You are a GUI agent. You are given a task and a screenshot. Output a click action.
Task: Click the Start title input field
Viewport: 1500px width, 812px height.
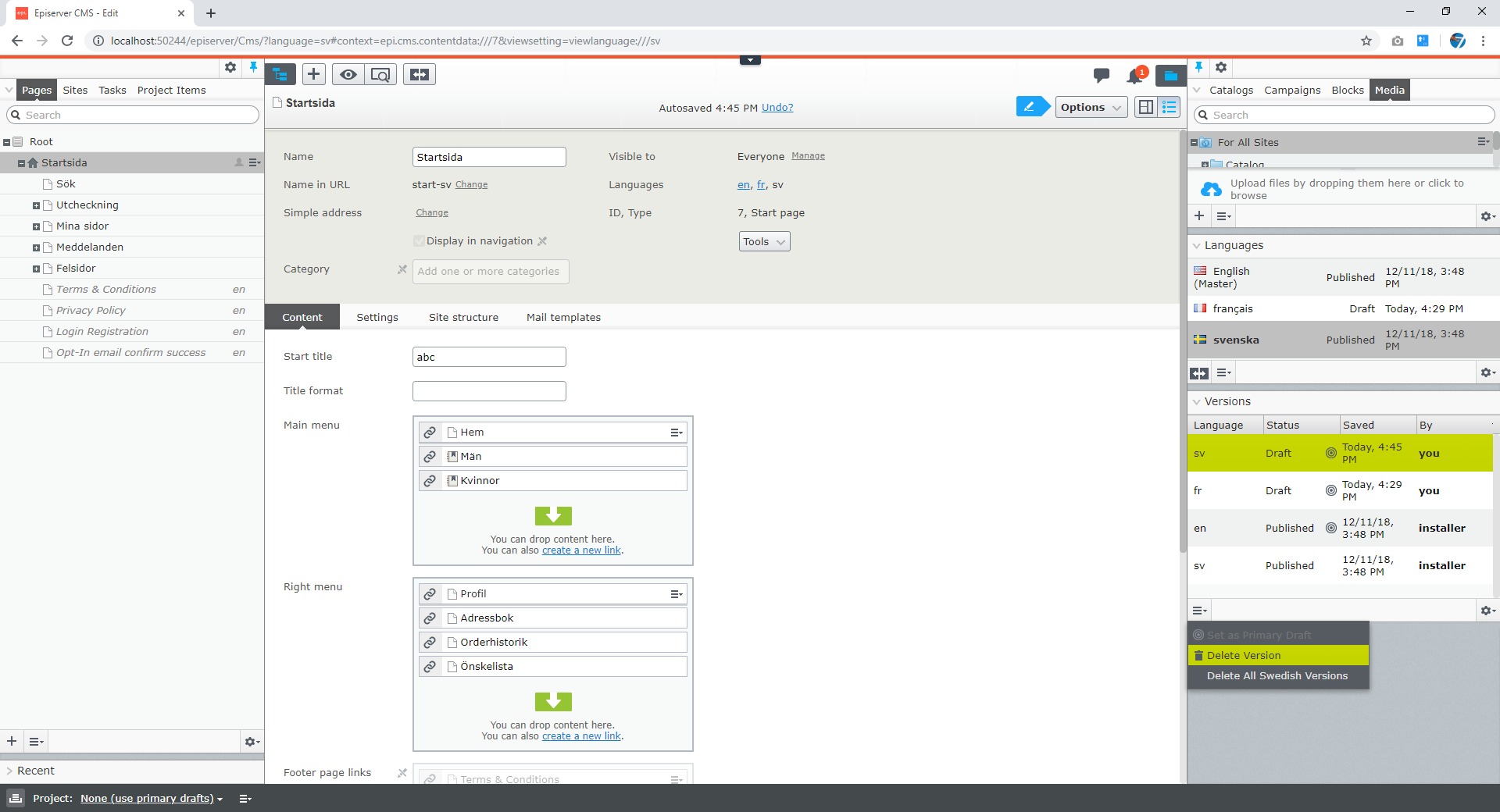pyautogui.click(x=489, y=357)
